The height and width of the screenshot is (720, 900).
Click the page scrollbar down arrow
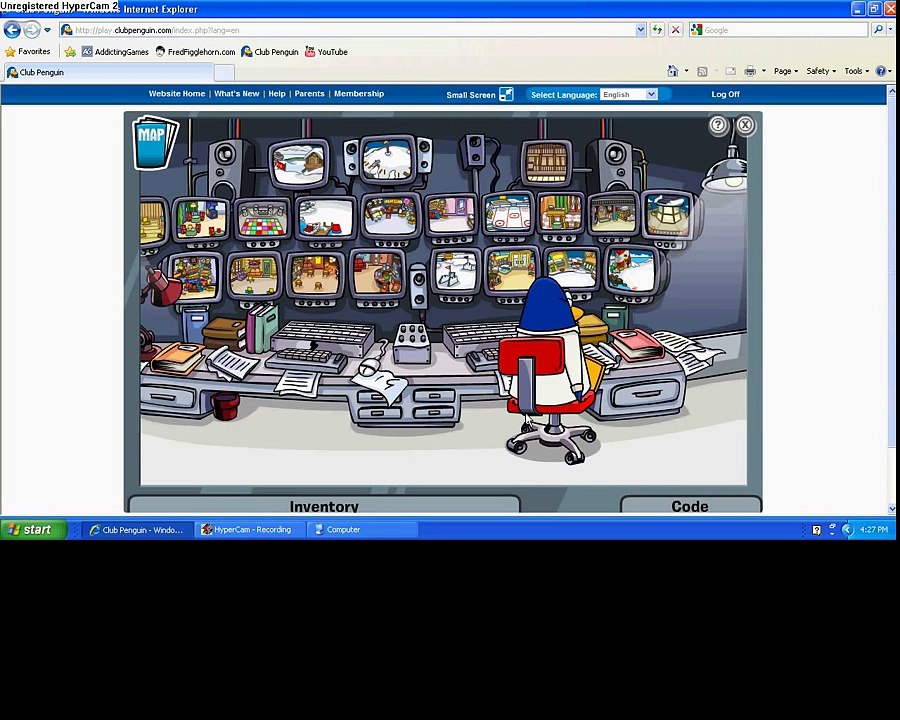[892, 508]
